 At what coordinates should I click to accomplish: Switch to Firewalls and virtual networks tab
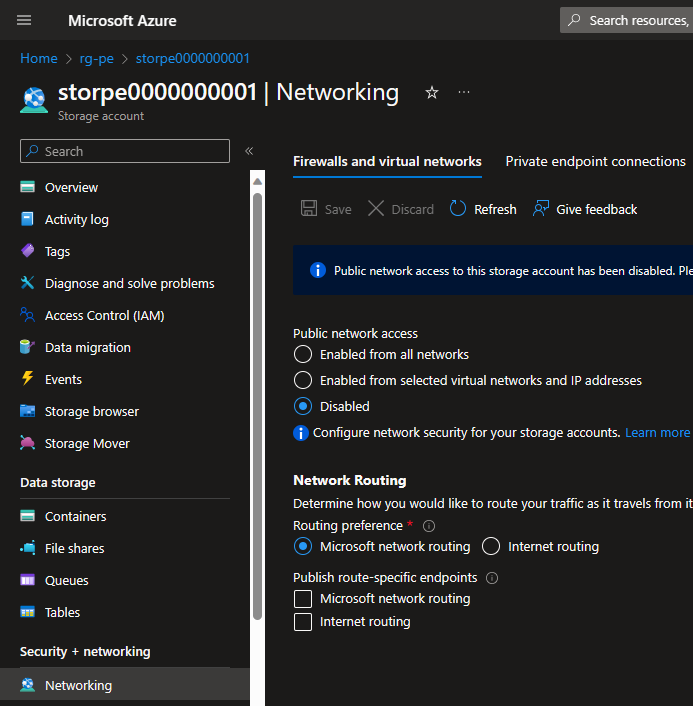[x=387, y=161]
